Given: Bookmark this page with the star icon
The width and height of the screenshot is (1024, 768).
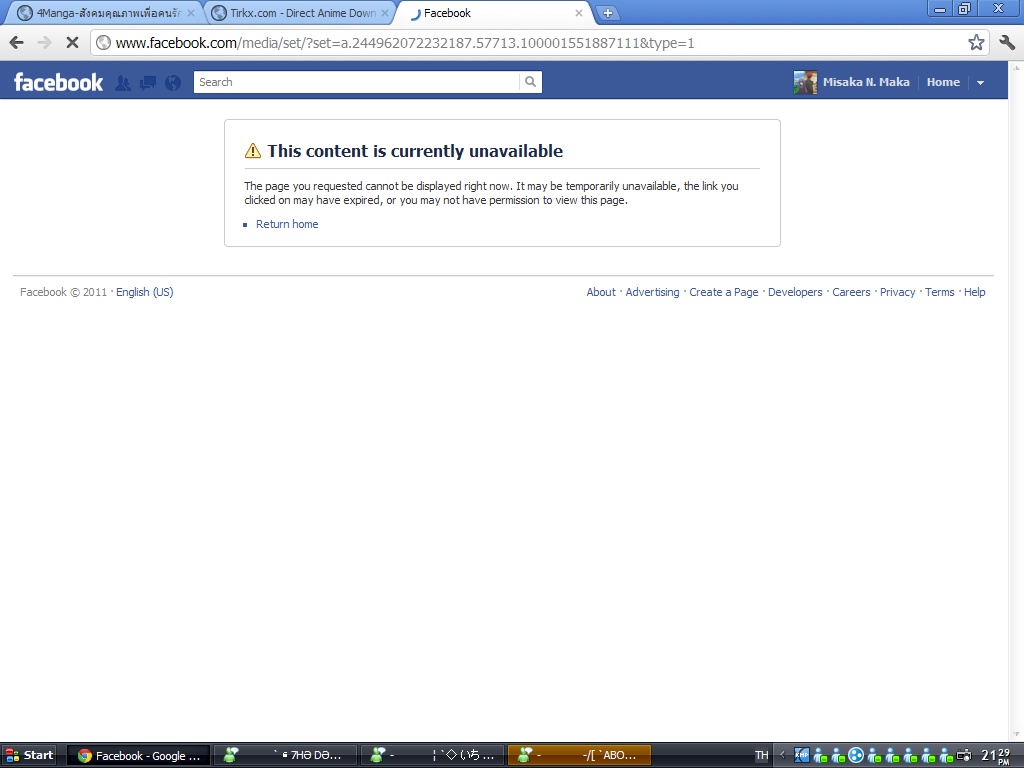Looking at the screenshot, I should point(976,43).
